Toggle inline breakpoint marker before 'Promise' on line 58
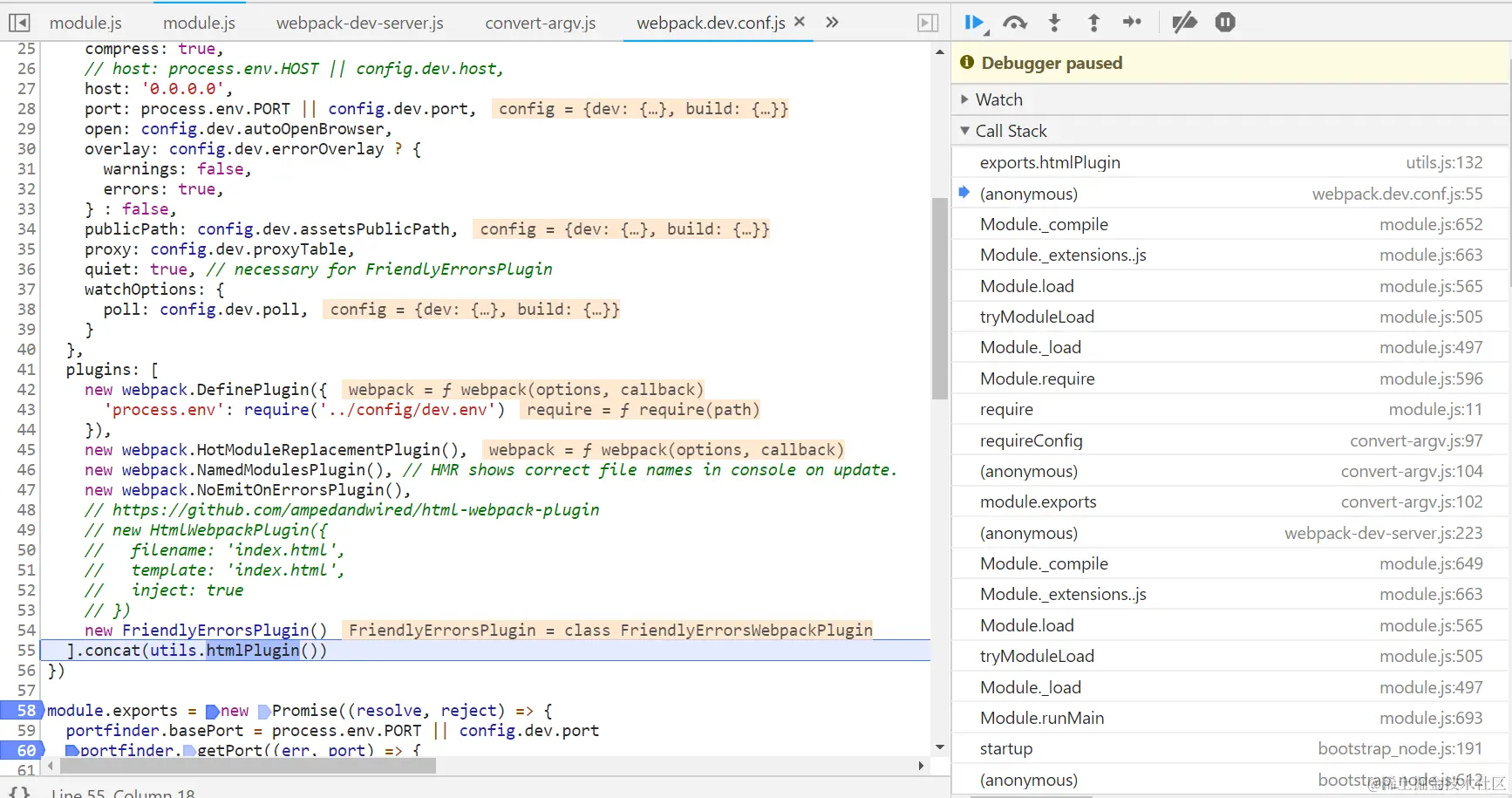 264,712
